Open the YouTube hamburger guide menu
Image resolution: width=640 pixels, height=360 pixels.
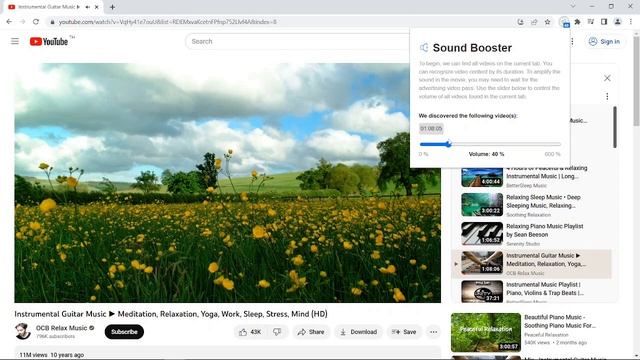pyautogui.click(x=15, y=41)
